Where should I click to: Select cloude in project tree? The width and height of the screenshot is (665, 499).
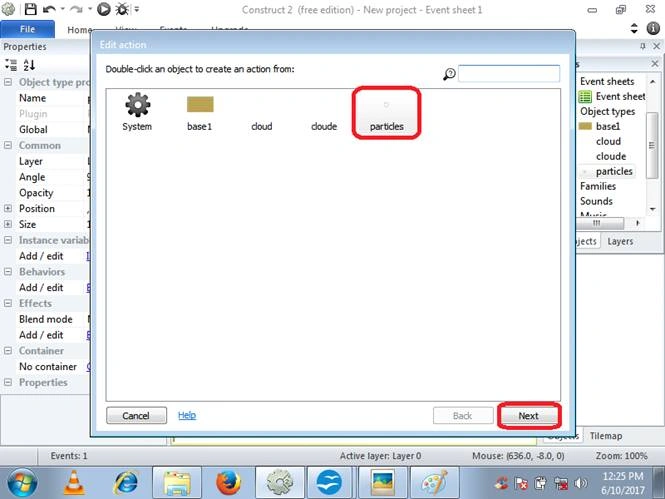(611, 156)
